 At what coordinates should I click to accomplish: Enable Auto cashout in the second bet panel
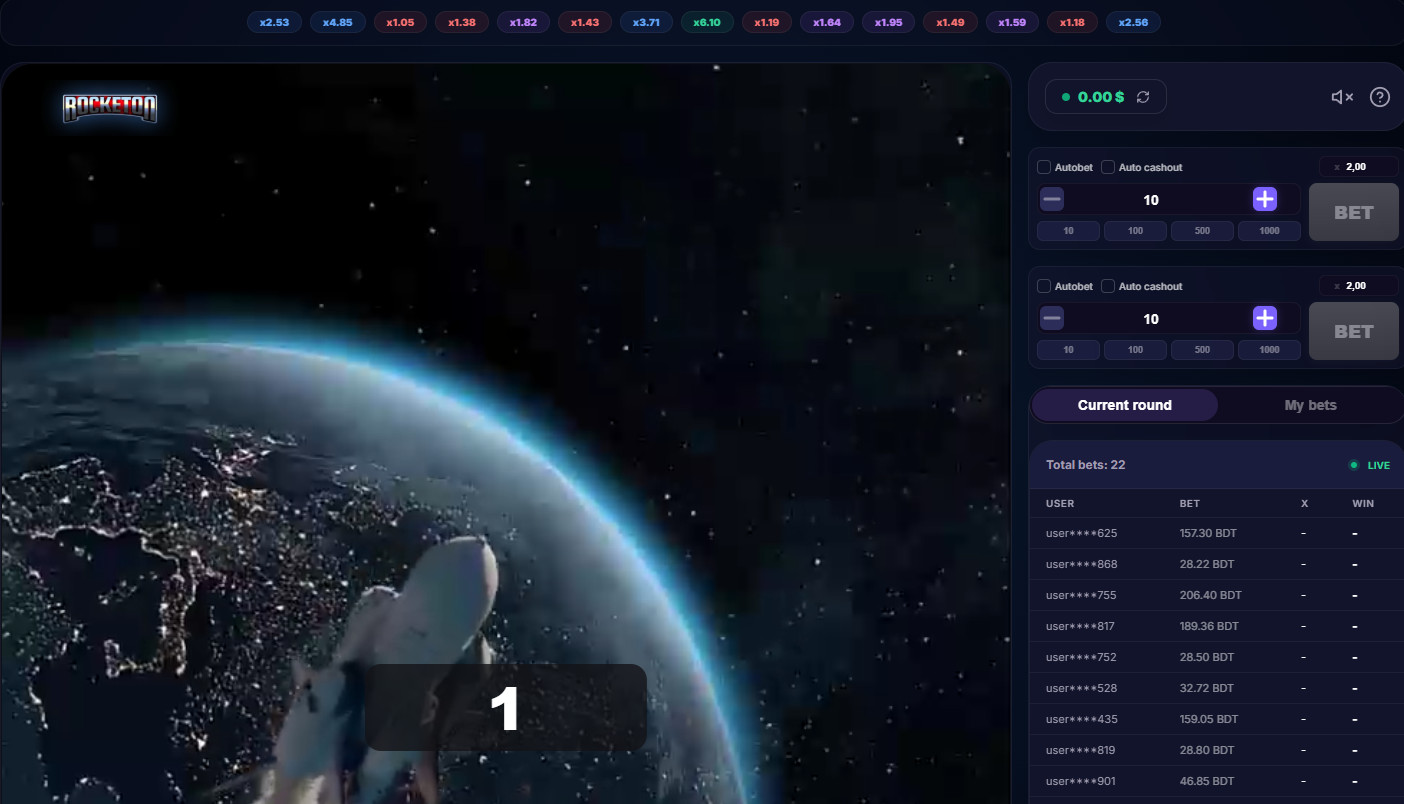tap(1108, 286)
